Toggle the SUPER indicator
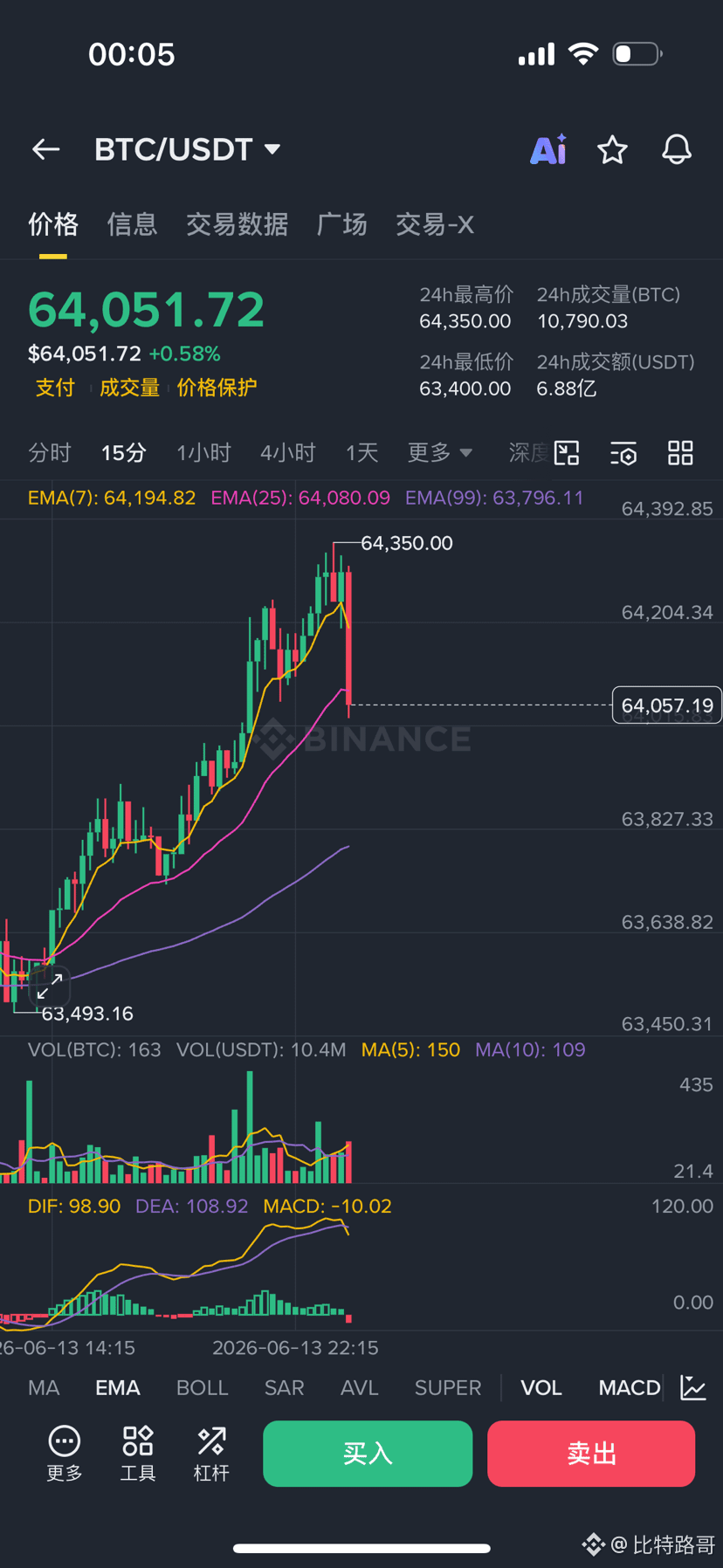The height and width of the screenshot is (1568, 723). (448, 1387)
